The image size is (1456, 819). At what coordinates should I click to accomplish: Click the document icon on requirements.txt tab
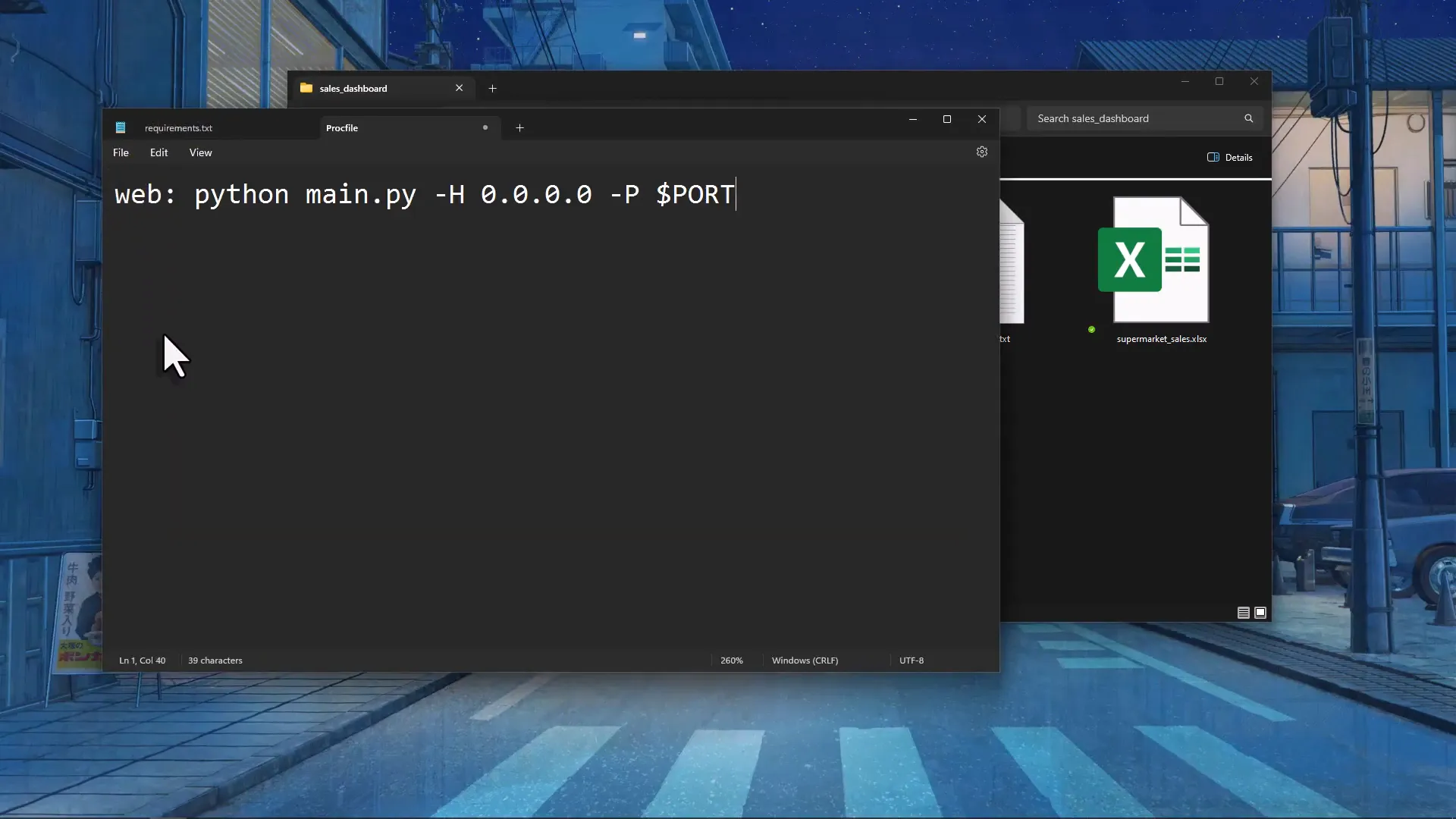(x=121, y=127)
